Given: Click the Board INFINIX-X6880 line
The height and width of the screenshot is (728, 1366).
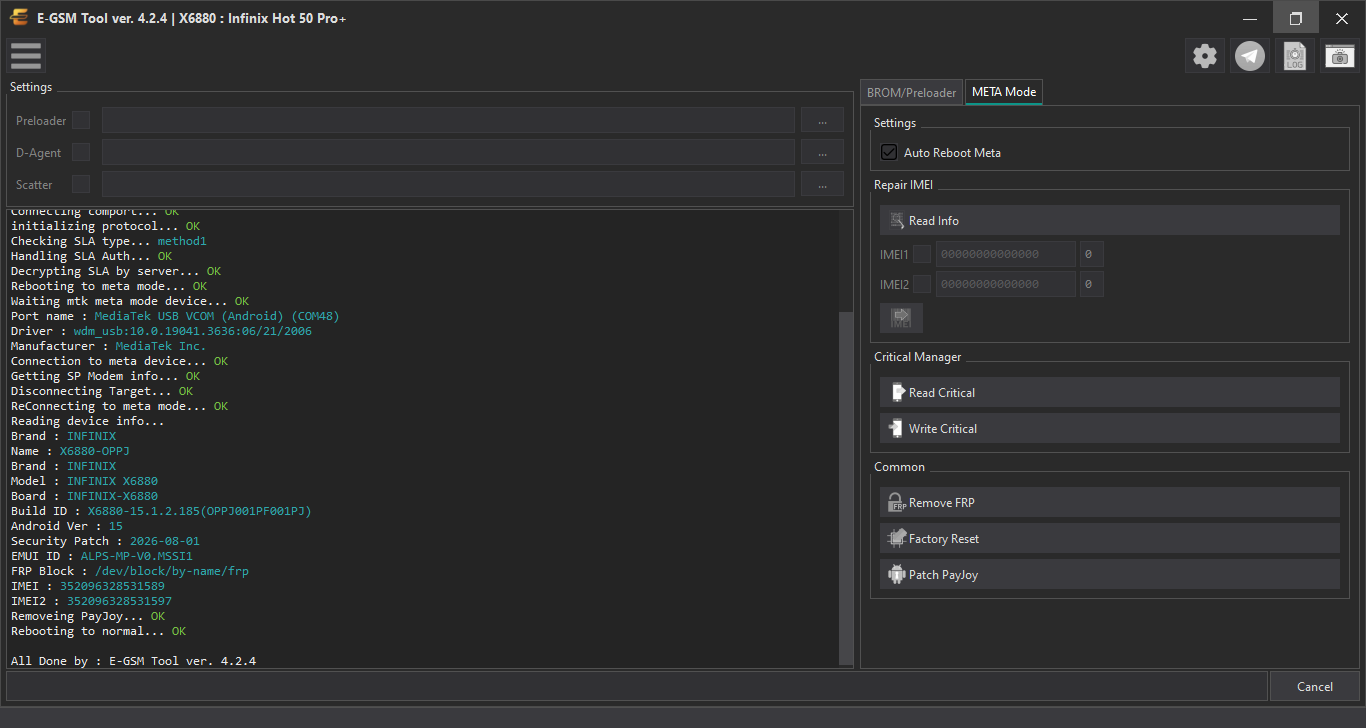Looking at the screenshot, I should (84, 496).
